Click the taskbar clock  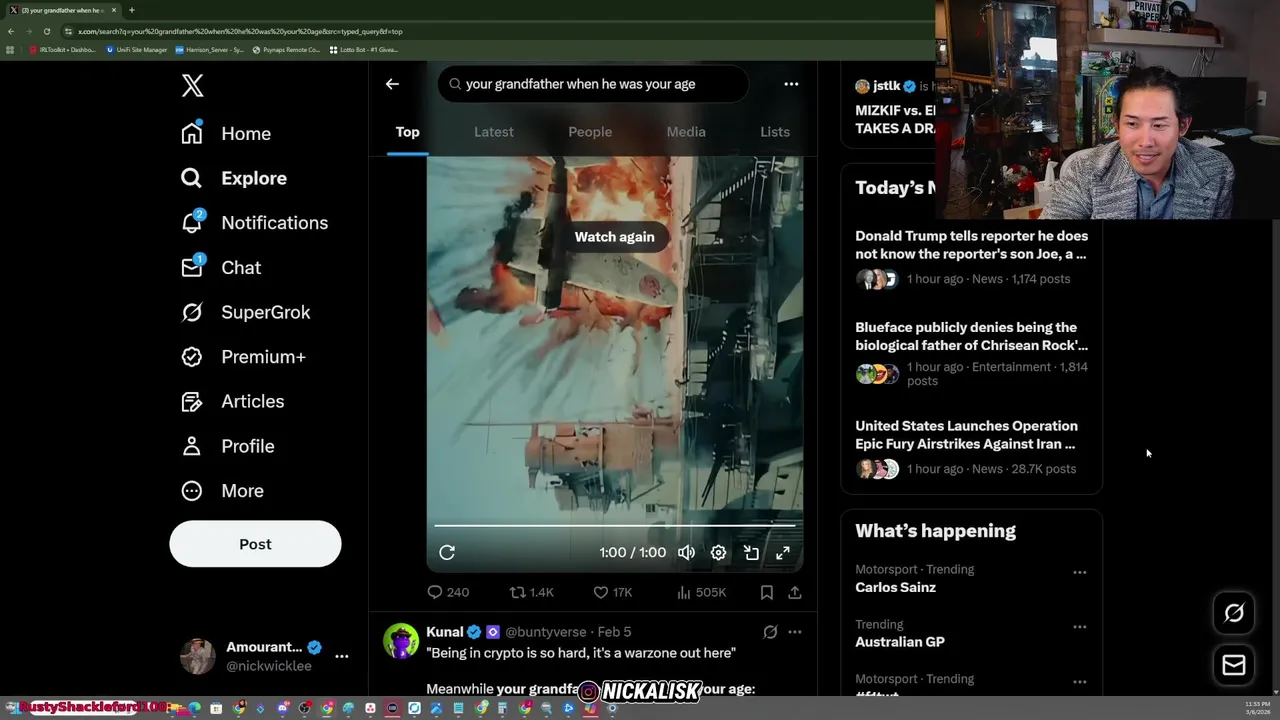coord(1257,708)
